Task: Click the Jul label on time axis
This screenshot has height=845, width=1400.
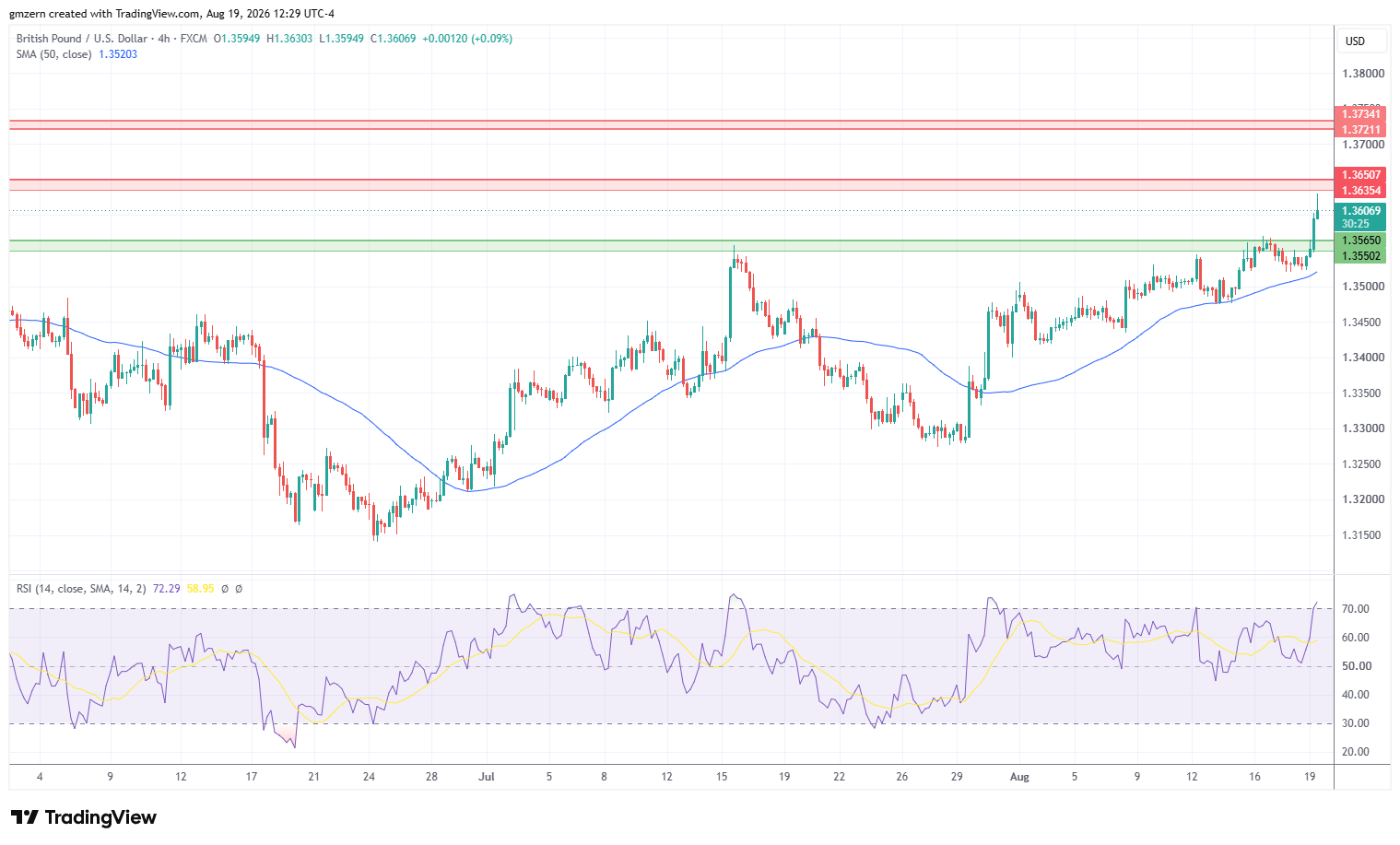Action: [487, 777]
